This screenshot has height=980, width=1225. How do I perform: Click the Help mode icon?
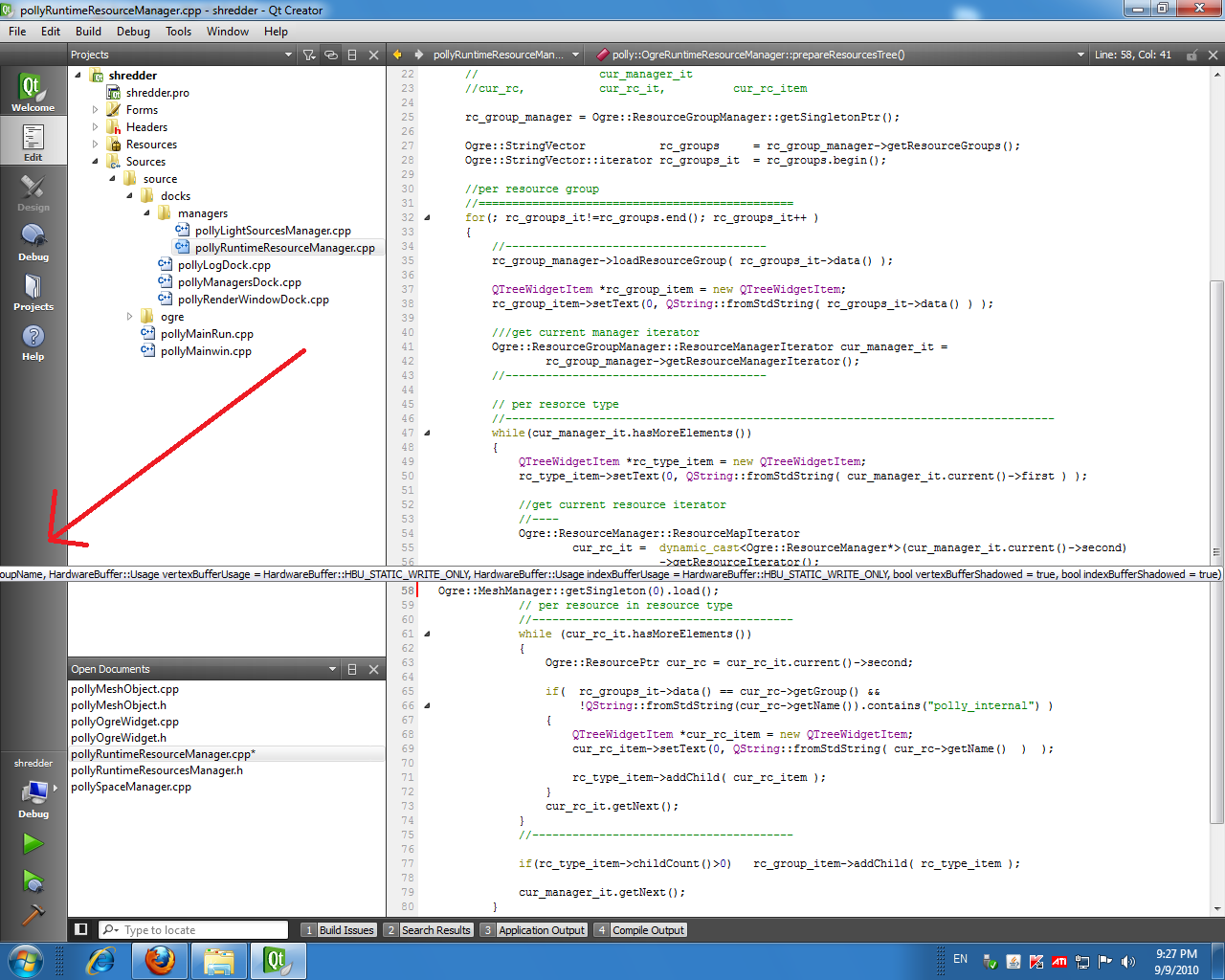(x=33, y=341)
